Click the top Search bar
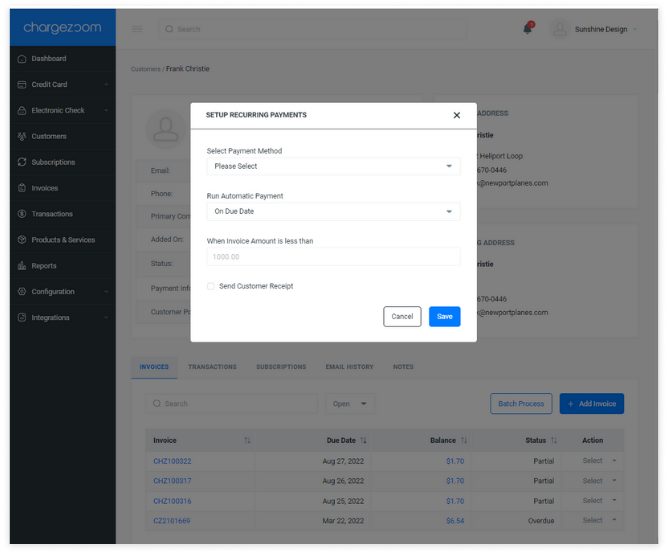The image size is (668, 553). pos(313,29)
